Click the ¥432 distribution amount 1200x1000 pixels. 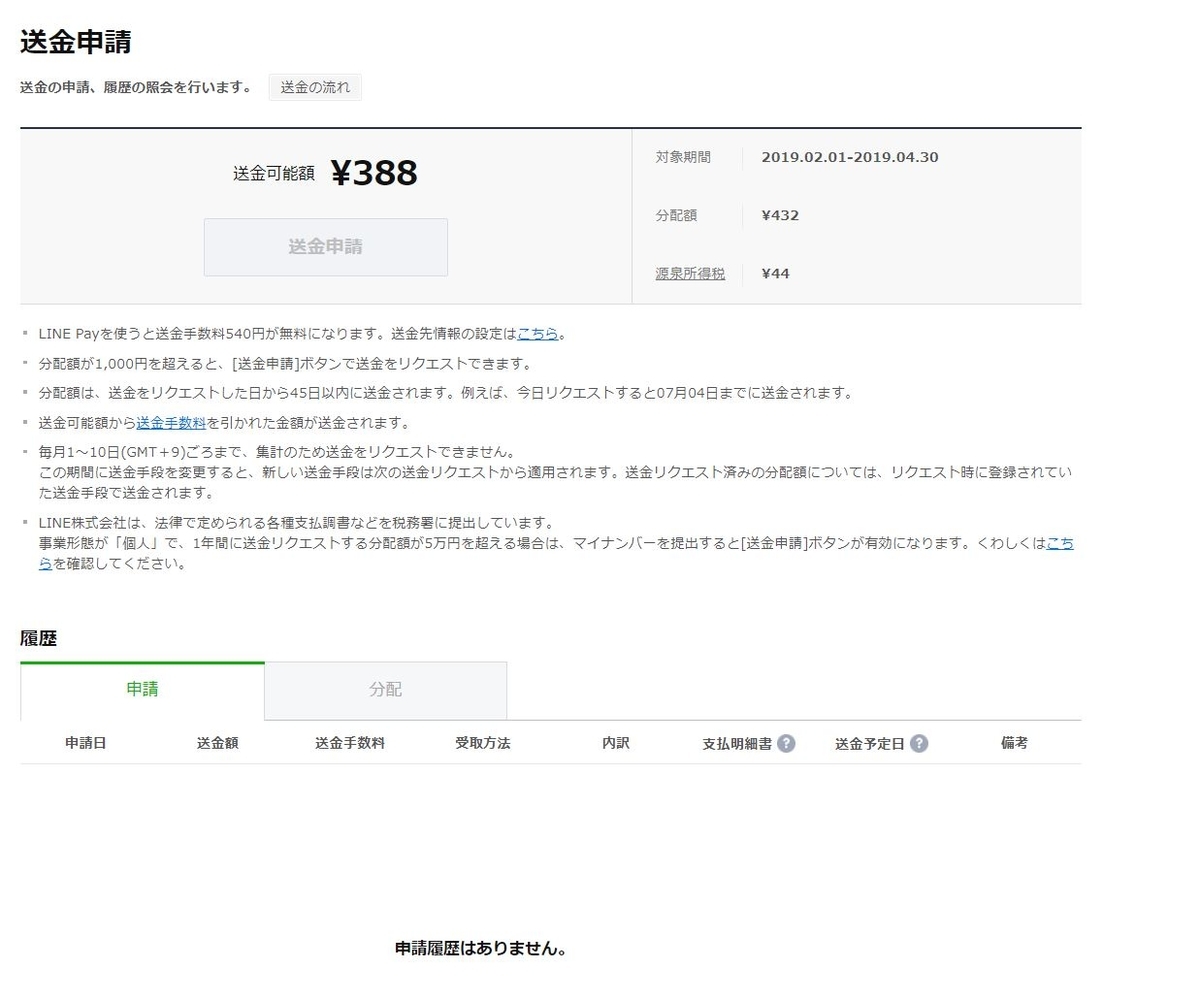click(780, 215)
